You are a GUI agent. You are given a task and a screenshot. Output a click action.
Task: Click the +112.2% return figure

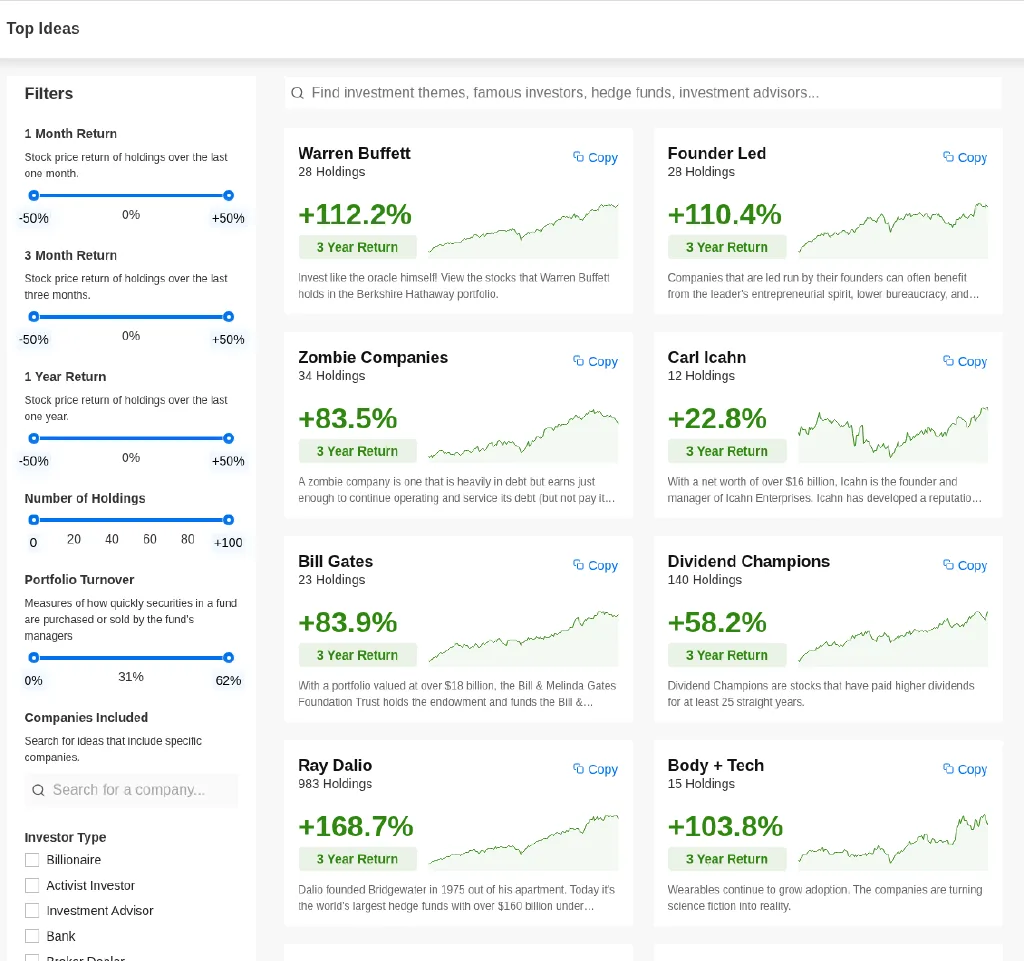(x=355, y=214)
